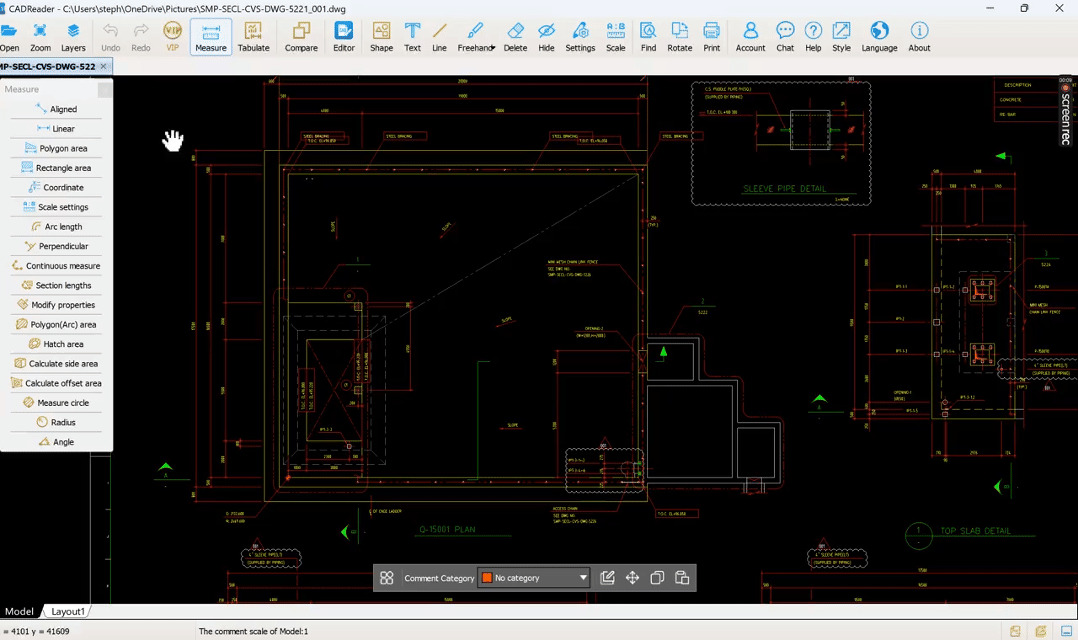Collapse the Measure panel with its close button
Image resolution: width=1078 pixels, height=640 pixels.
[x=105, y=90]
